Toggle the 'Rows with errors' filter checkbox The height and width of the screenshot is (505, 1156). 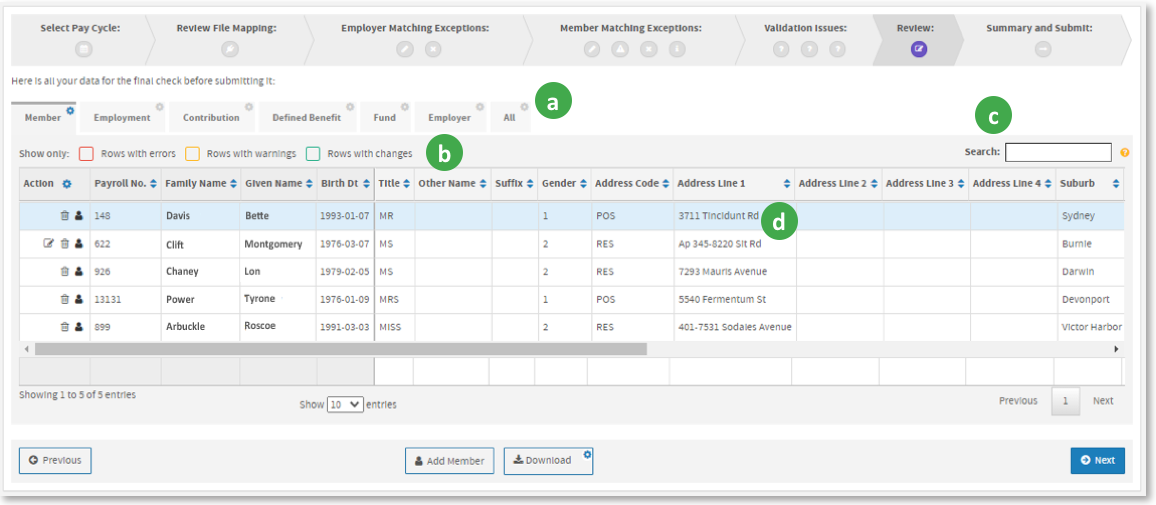(x=86, y=154)
